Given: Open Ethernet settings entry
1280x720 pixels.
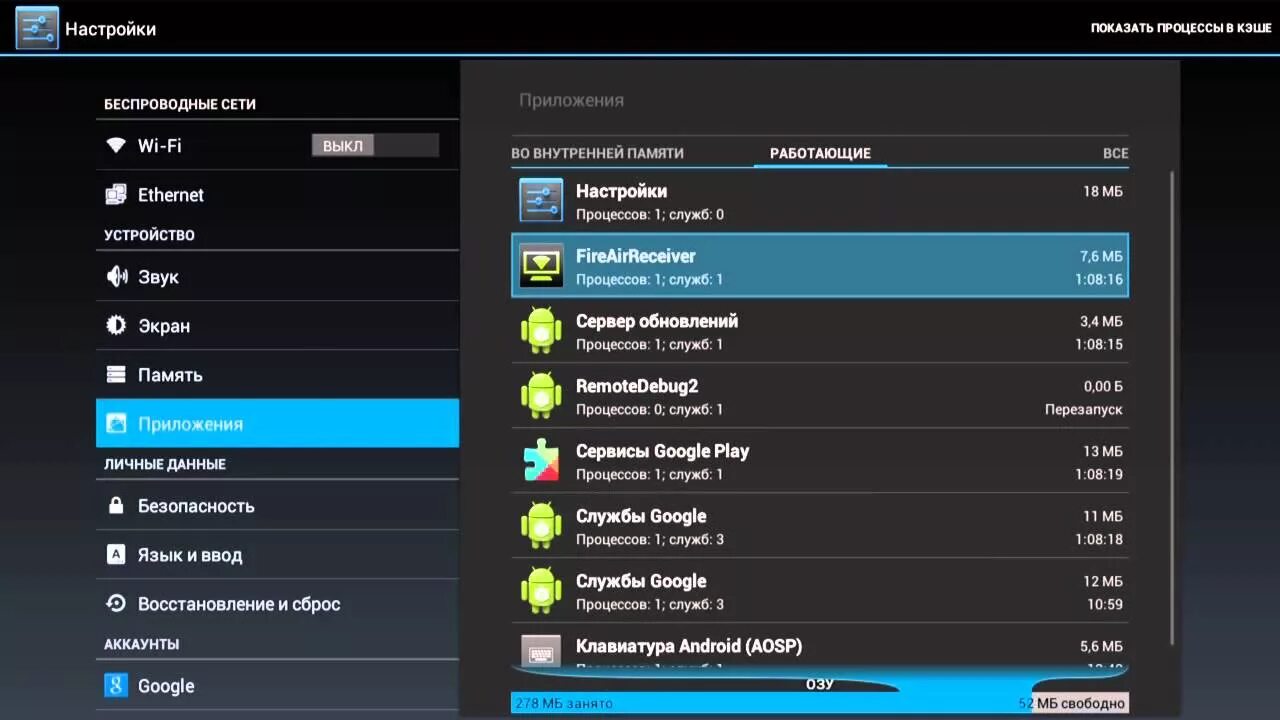Looking at the screenshot, I should click(x=277, y=195).
